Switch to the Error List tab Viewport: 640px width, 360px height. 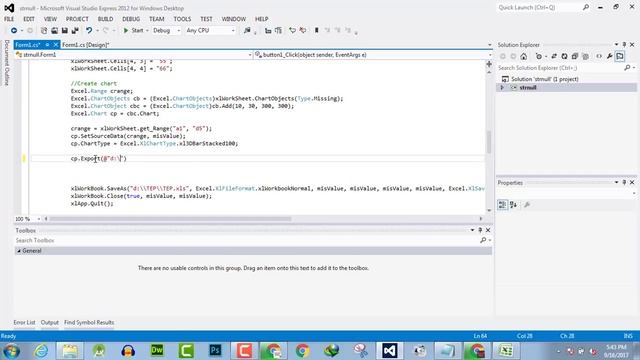tap(24, 322)
